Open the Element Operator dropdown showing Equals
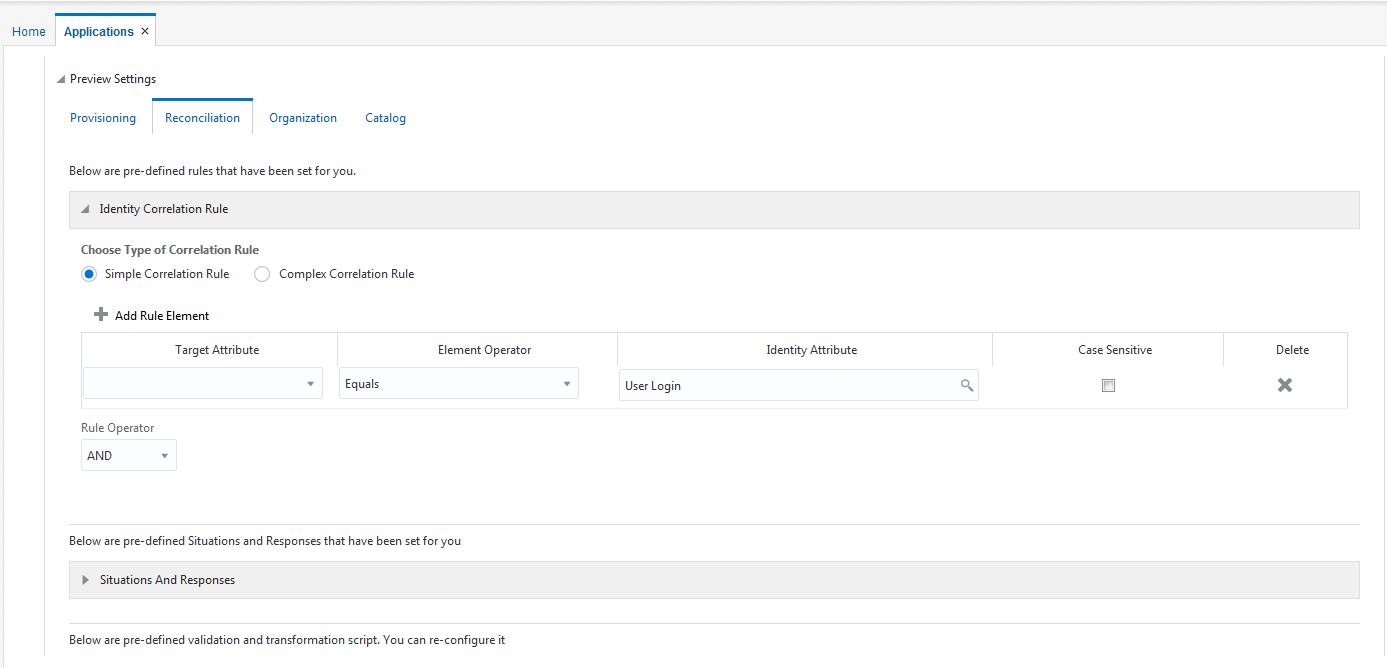 point(567,383)
